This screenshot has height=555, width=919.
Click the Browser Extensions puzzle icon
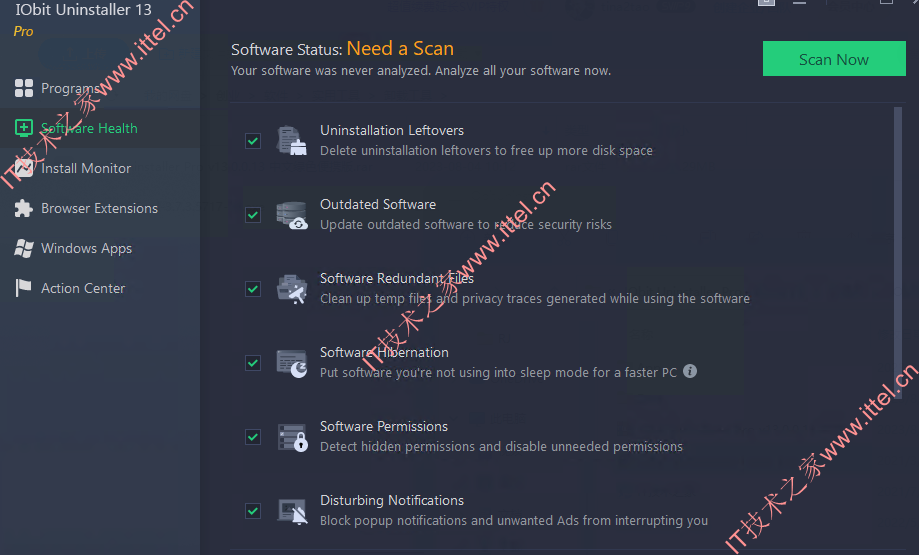[23, 208]
